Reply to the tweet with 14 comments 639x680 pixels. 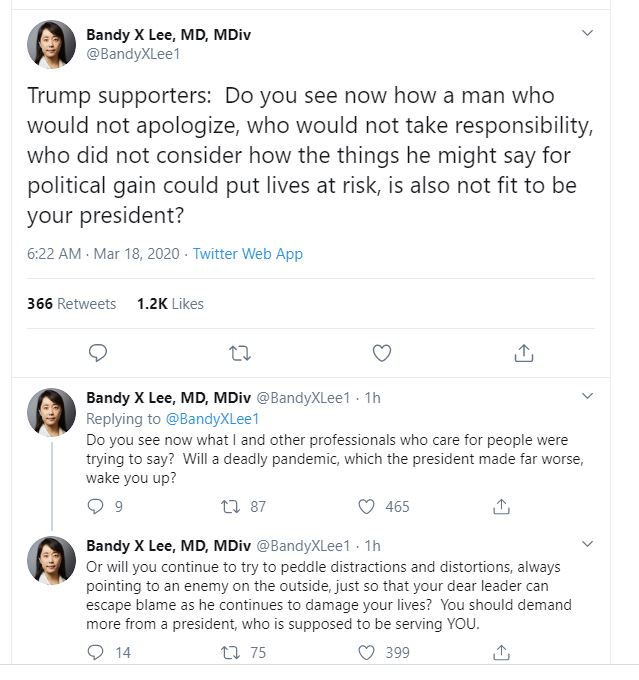97,653
